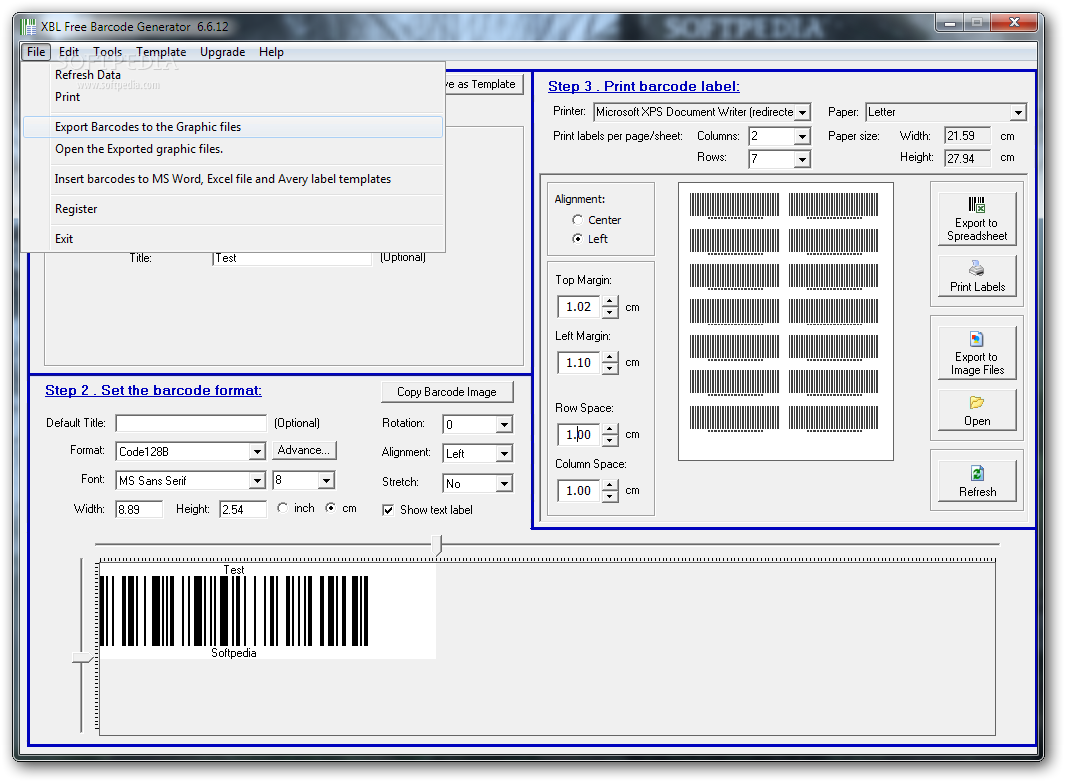Toggle Show text label checkbox
1065x782 pixels.
pos(388,510)
